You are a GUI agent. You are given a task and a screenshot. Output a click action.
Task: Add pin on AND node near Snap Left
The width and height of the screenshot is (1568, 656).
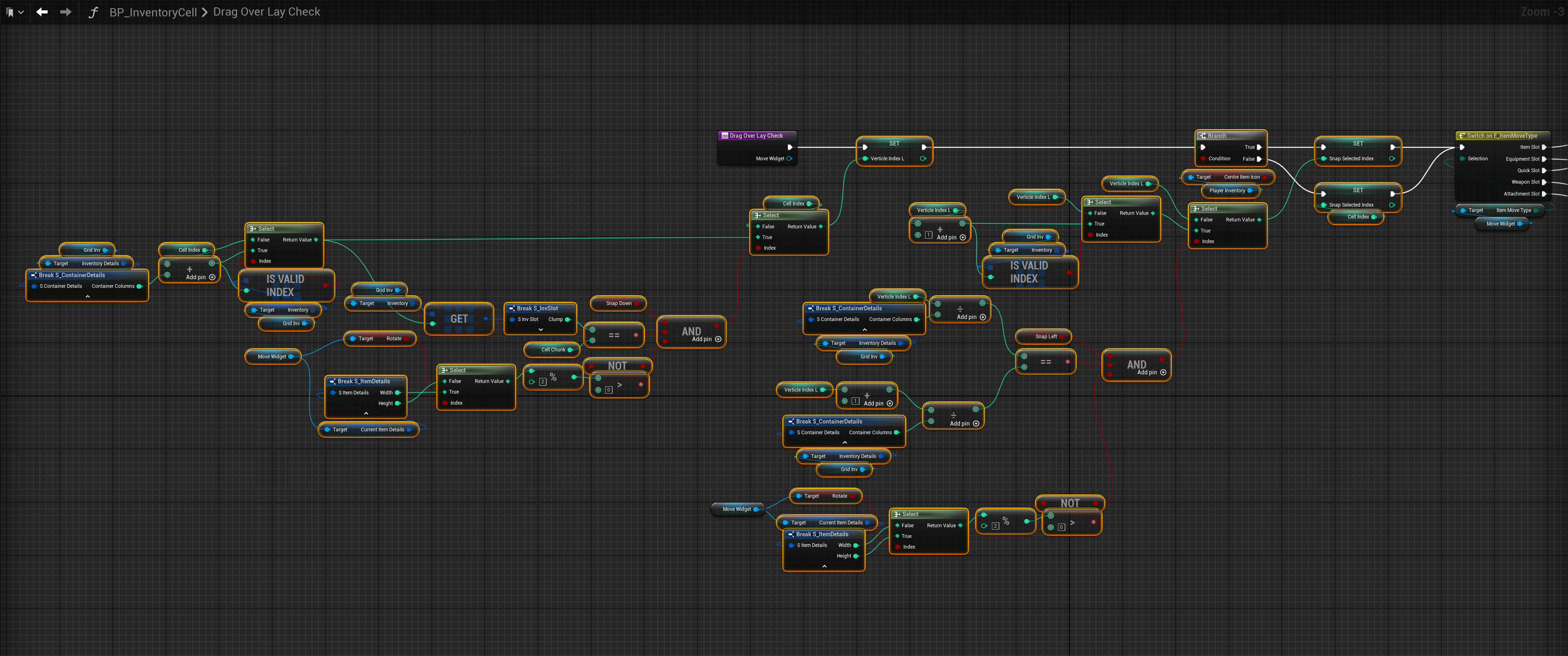tap(1162, 372)
